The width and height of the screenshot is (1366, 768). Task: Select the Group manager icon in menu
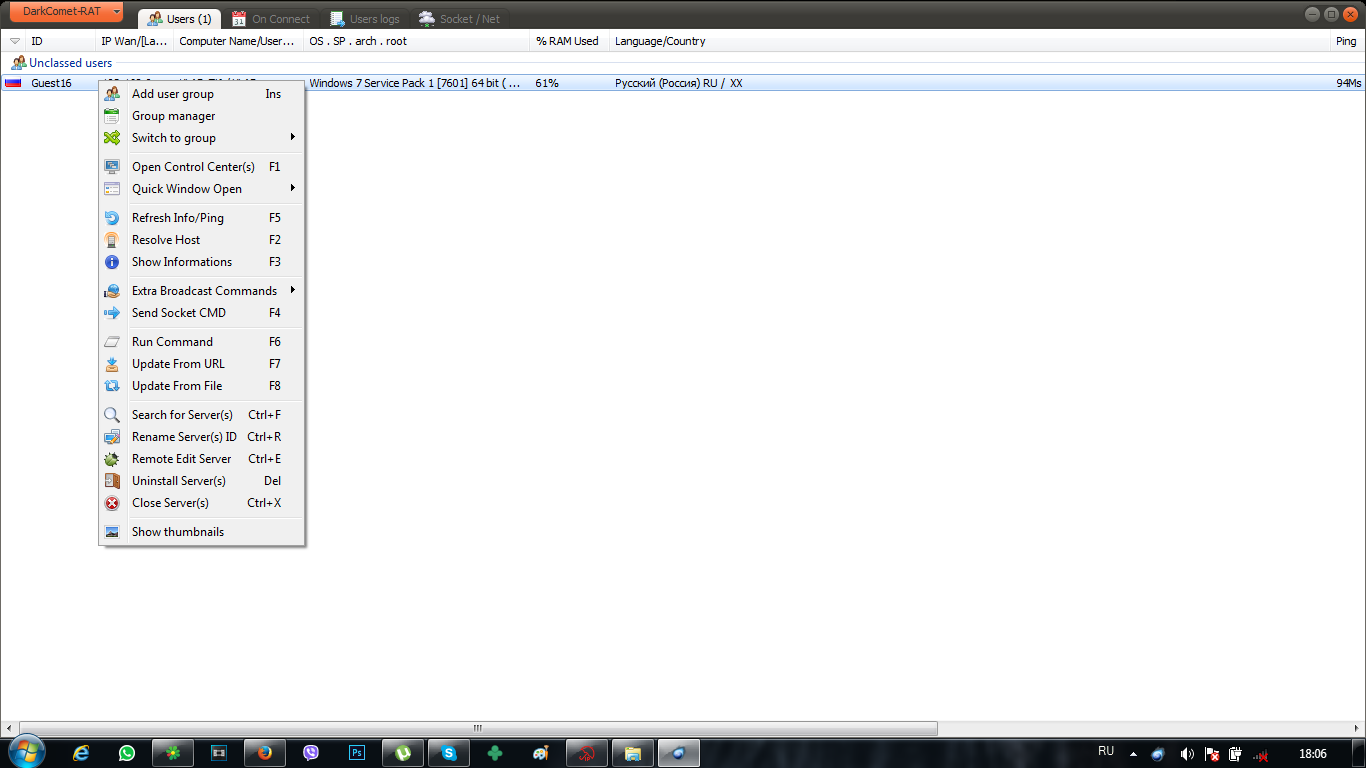[112, 116]
